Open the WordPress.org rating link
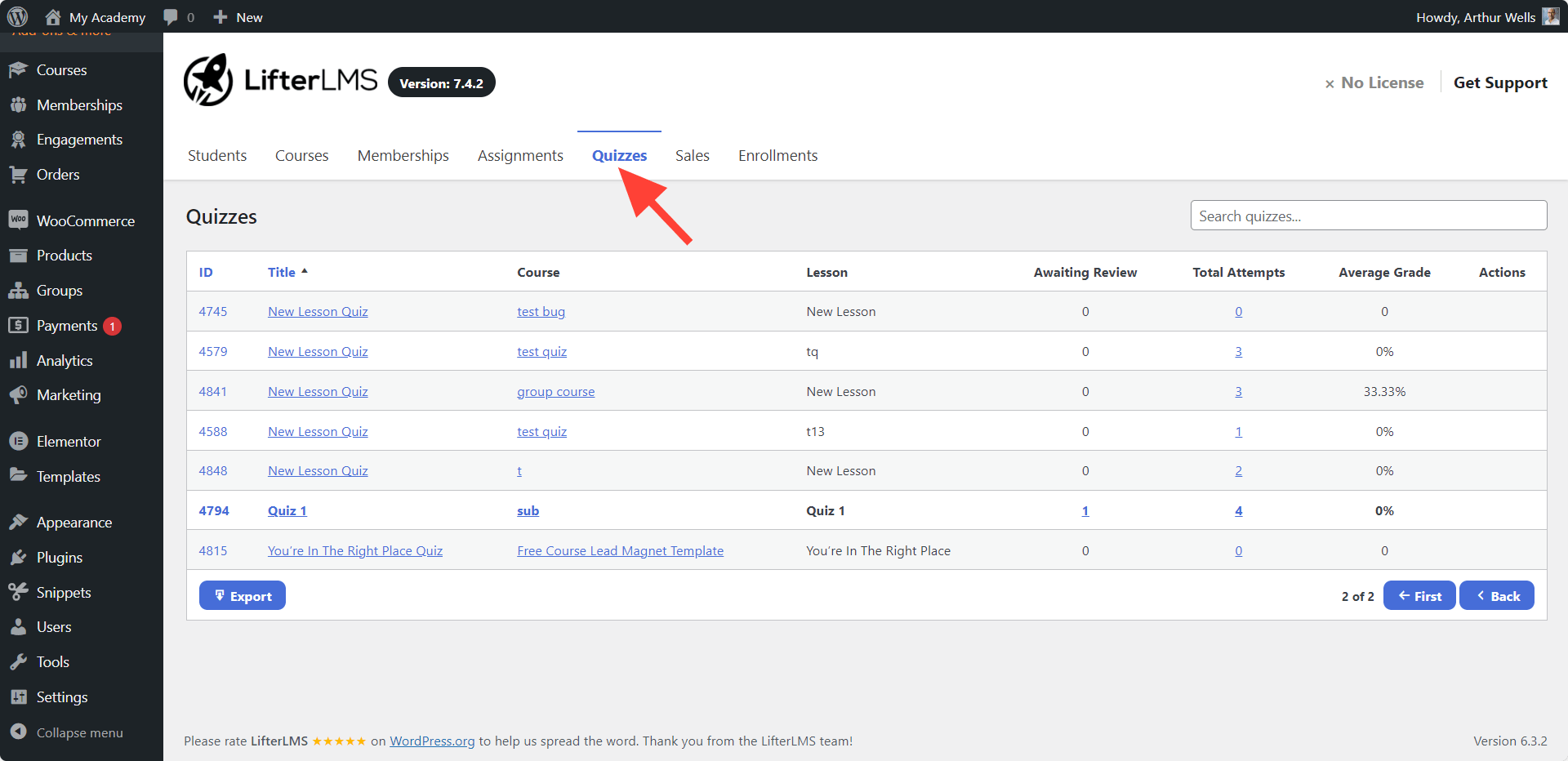1568x761 pixels. [x=432, y=741]
